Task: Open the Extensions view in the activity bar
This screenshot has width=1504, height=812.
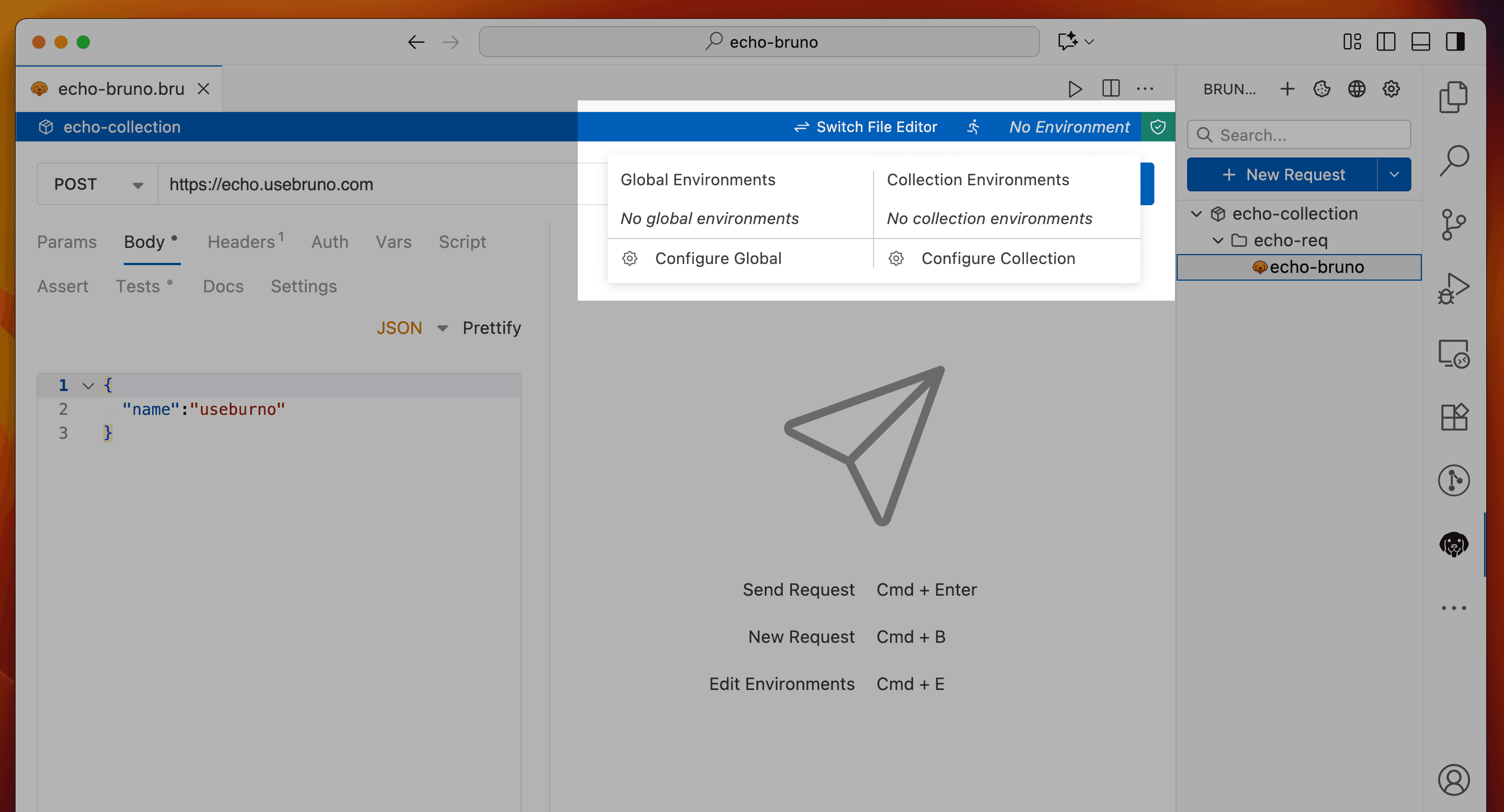Action: (x=1455, y=417)
